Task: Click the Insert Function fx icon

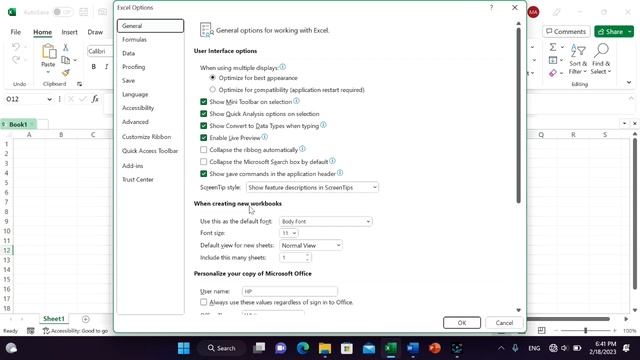Action: 95,99
